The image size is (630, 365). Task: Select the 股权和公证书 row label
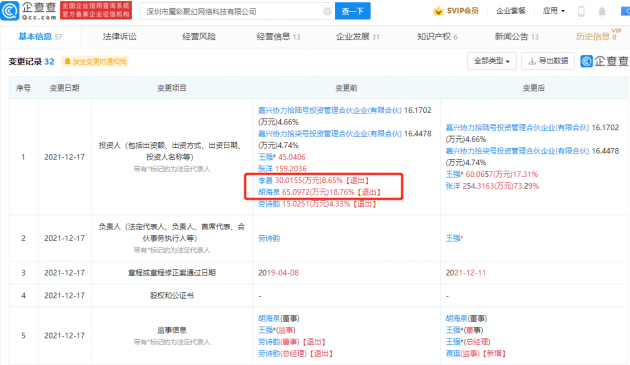point(172,296)
